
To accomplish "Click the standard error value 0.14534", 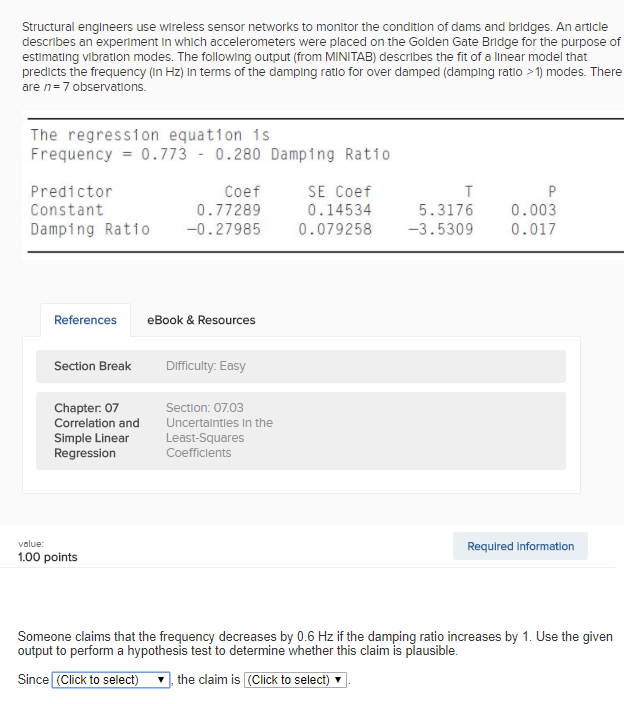I will 339,210.
